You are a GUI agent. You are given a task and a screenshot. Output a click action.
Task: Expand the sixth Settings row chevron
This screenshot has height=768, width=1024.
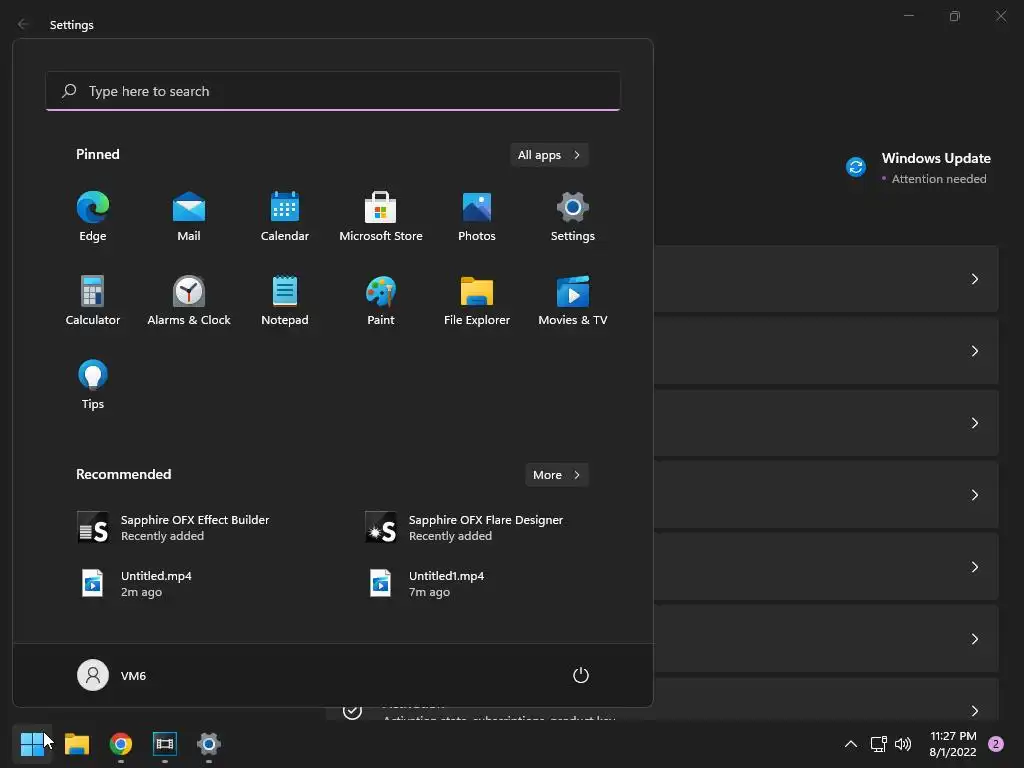click(x=974, y=639)
